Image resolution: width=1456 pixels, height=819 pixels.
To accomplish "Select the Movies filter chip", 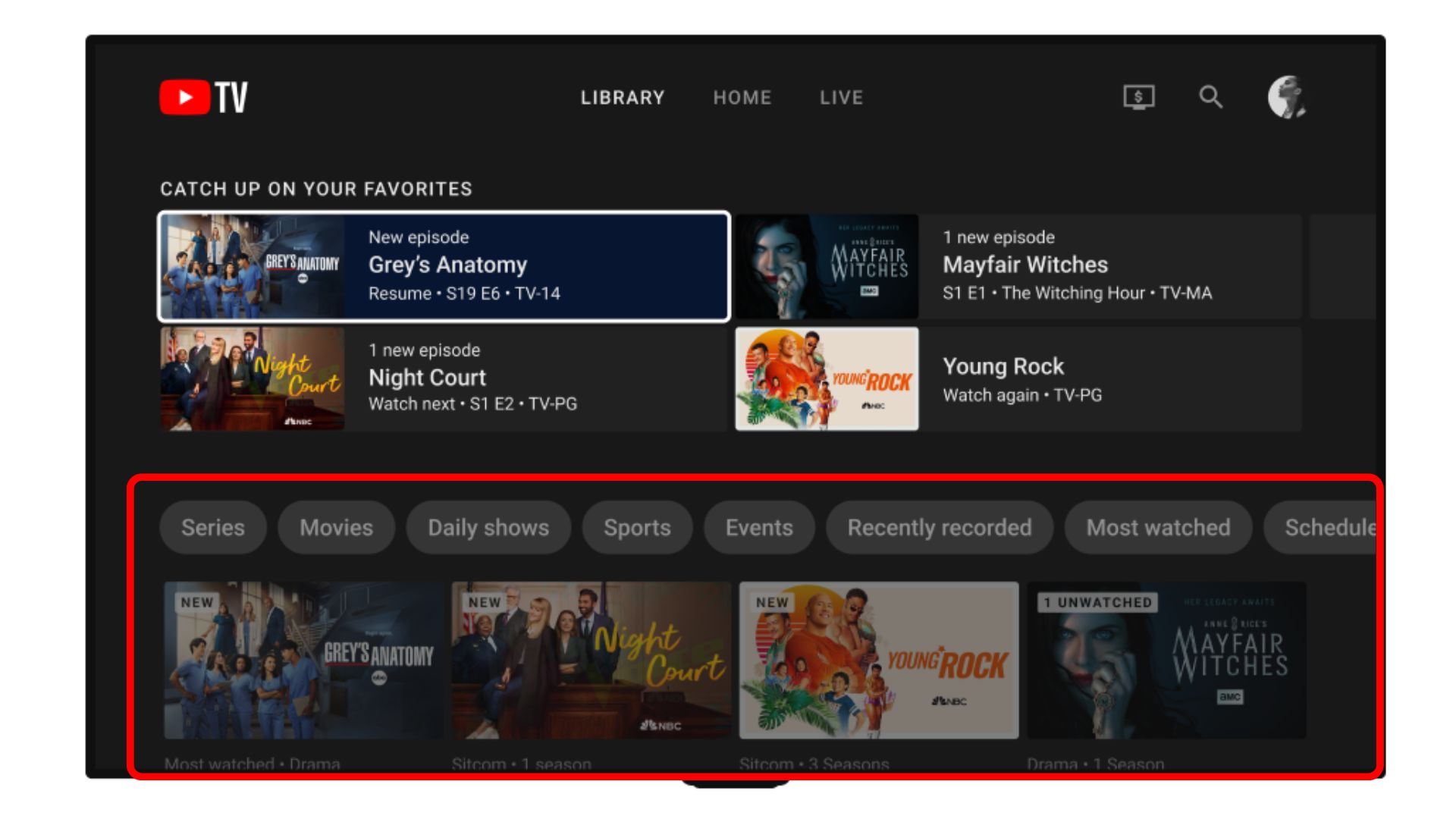I will [336, 527].
